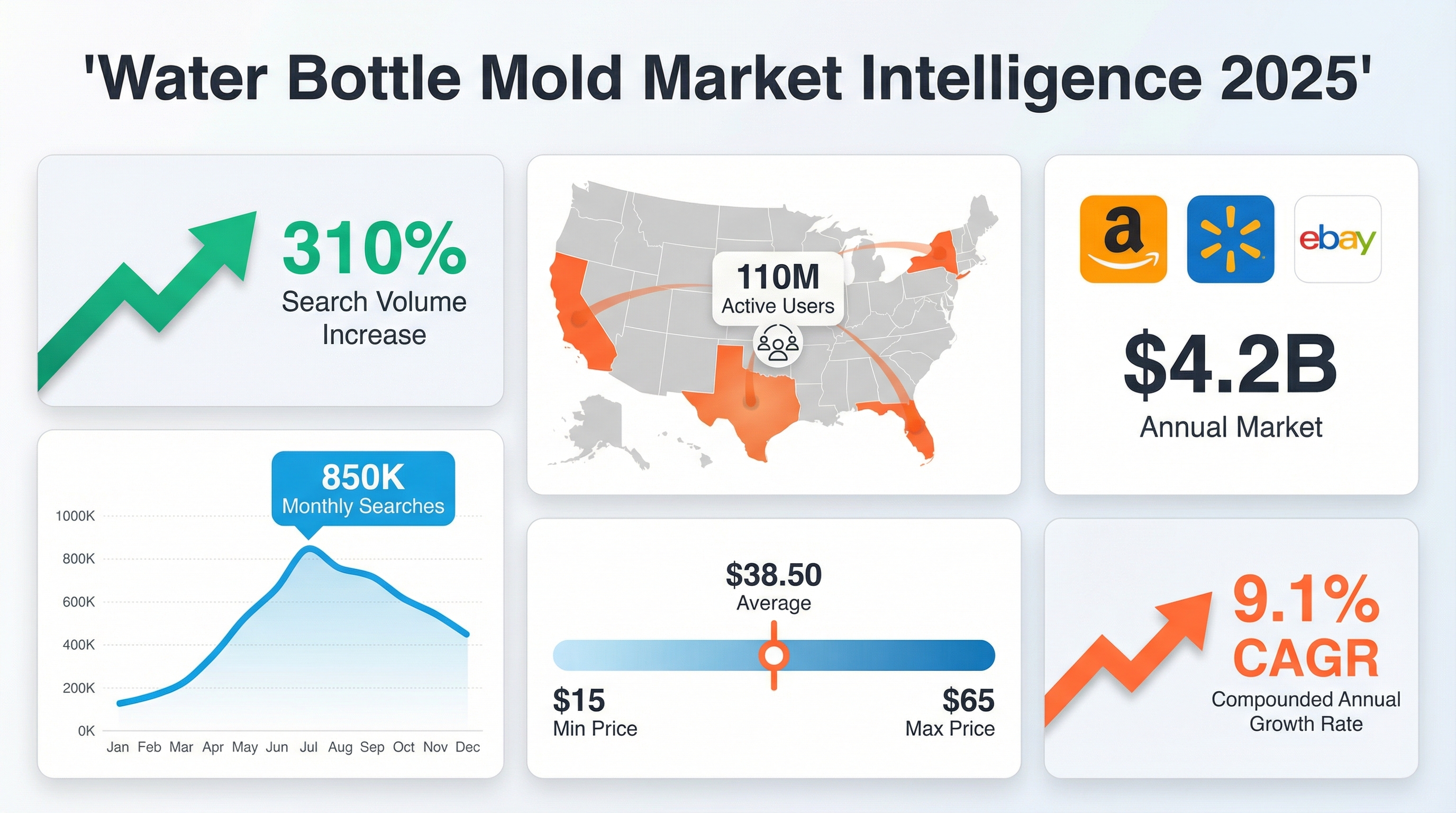
Task: Click the eBay logo icon
Action: (x=1337, y=239)
